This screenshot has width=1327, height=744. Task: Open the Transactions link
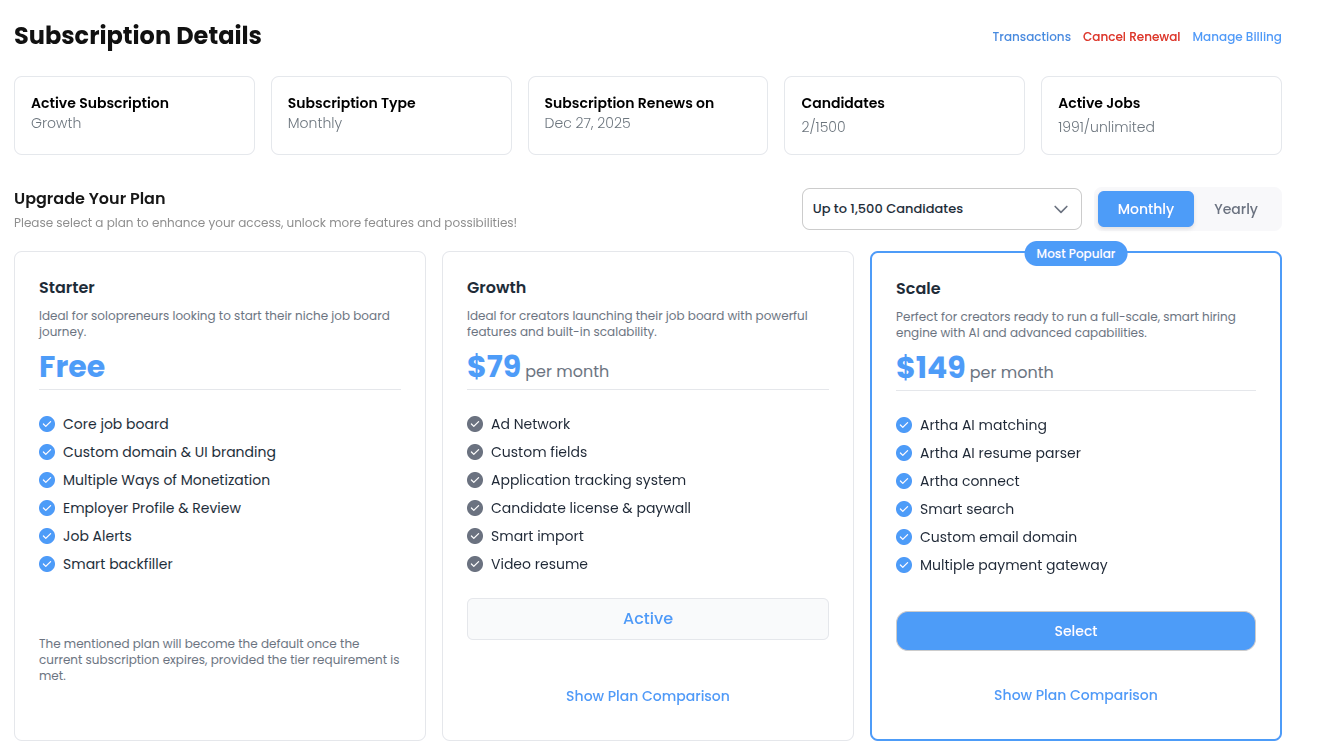[1031, 37]
